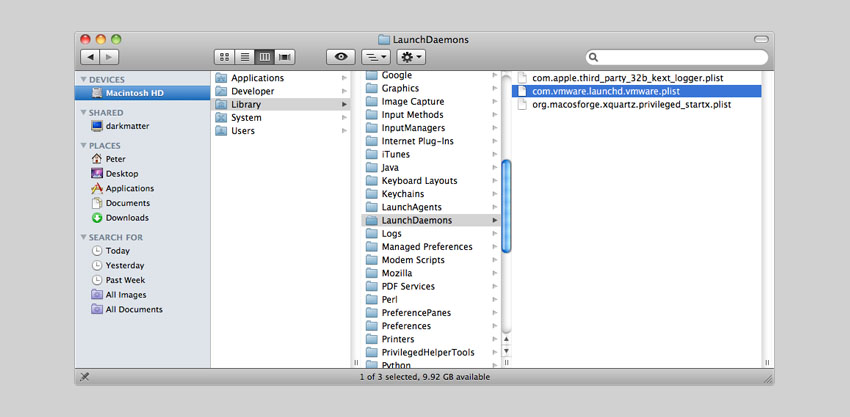Go forward with the right arrow
This screenshot has width=850, height=417.
click(x=109, y=56)
